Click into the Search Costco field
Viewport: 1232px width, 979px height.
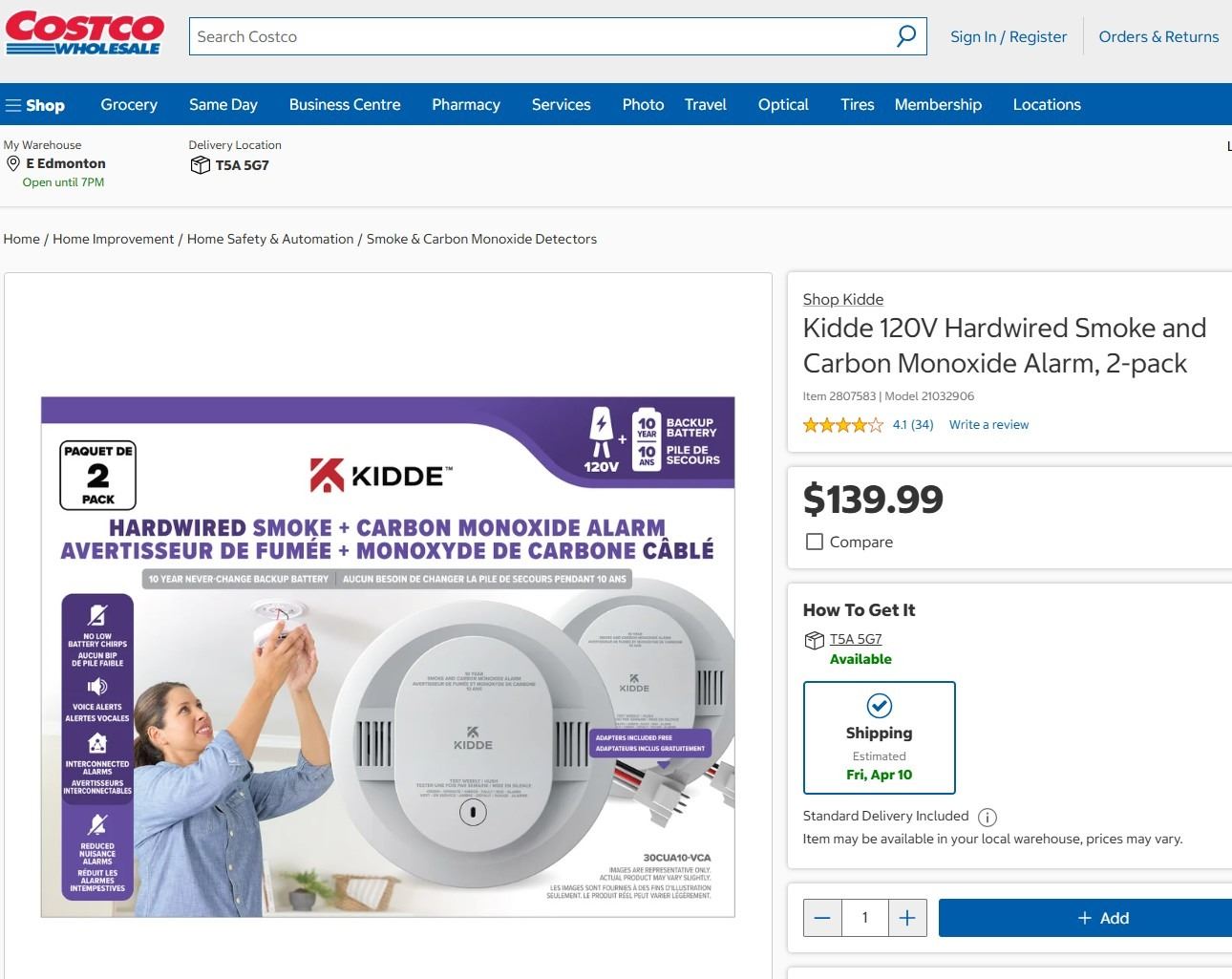pyautogui.click(x=542, y=36)
